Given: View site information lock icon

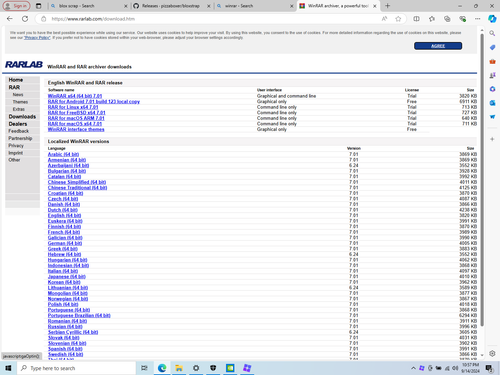Looking at the screenshot, I should click(x=44, y=19).
